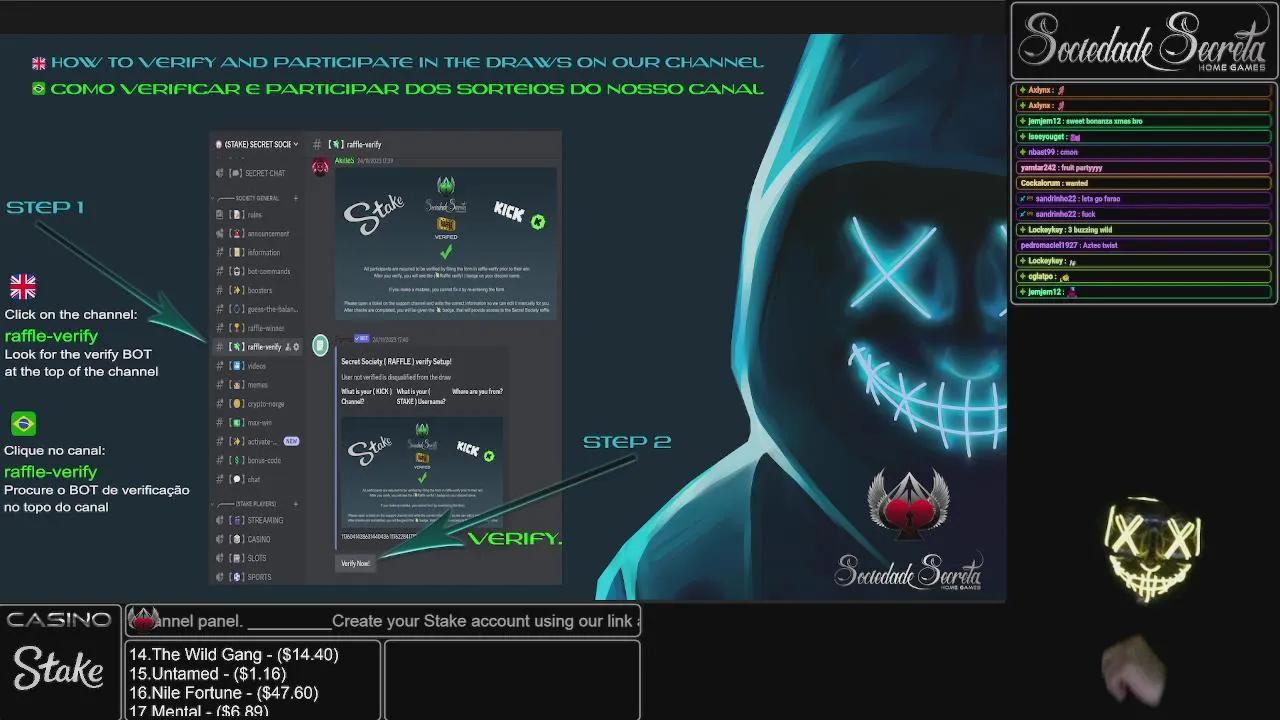Open the server name dropdown in Discord
1280x720 pixels.
(257, 144)
